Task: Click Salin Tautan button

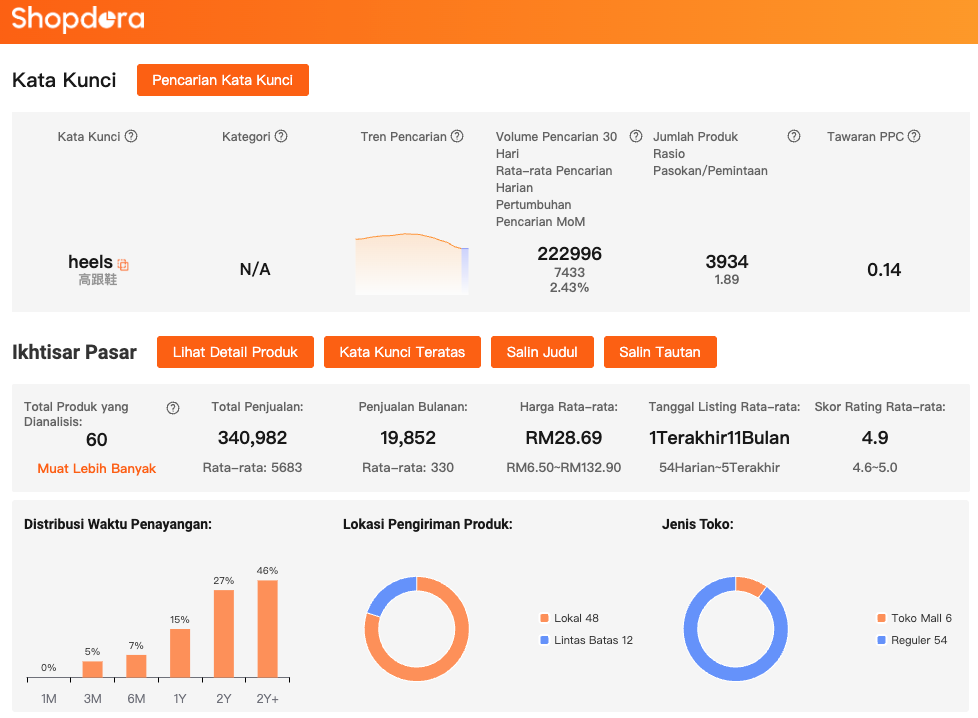Action: (x=660, y=352)
